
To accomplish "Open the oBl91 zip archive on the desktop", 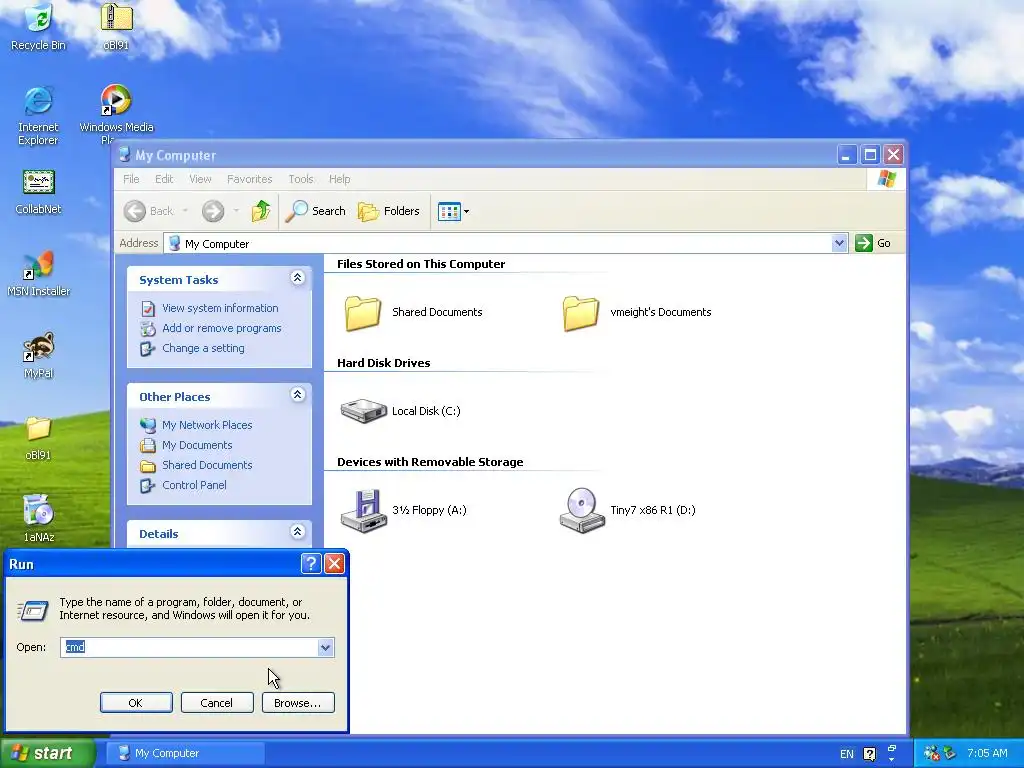I will (116, 26).
